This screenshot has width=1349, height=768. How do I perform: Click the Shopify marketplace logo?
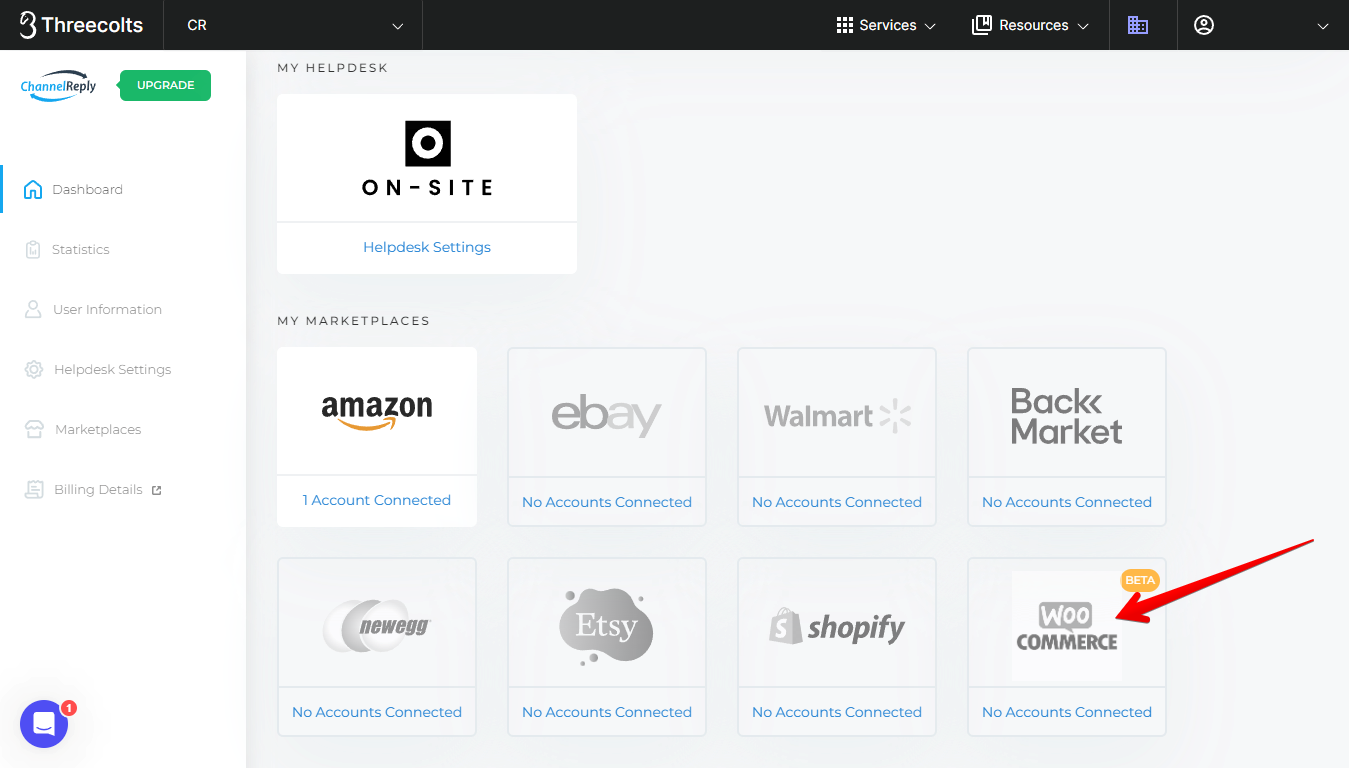point(837,626)
